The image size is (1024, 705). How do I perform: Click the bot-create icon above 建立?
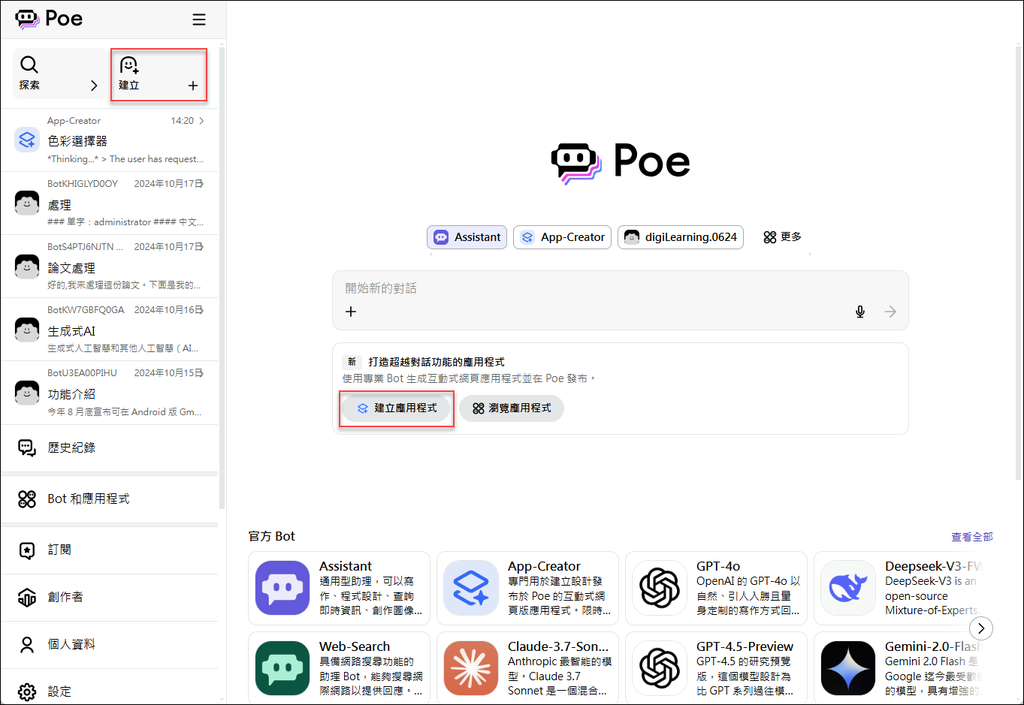(129, 65)
